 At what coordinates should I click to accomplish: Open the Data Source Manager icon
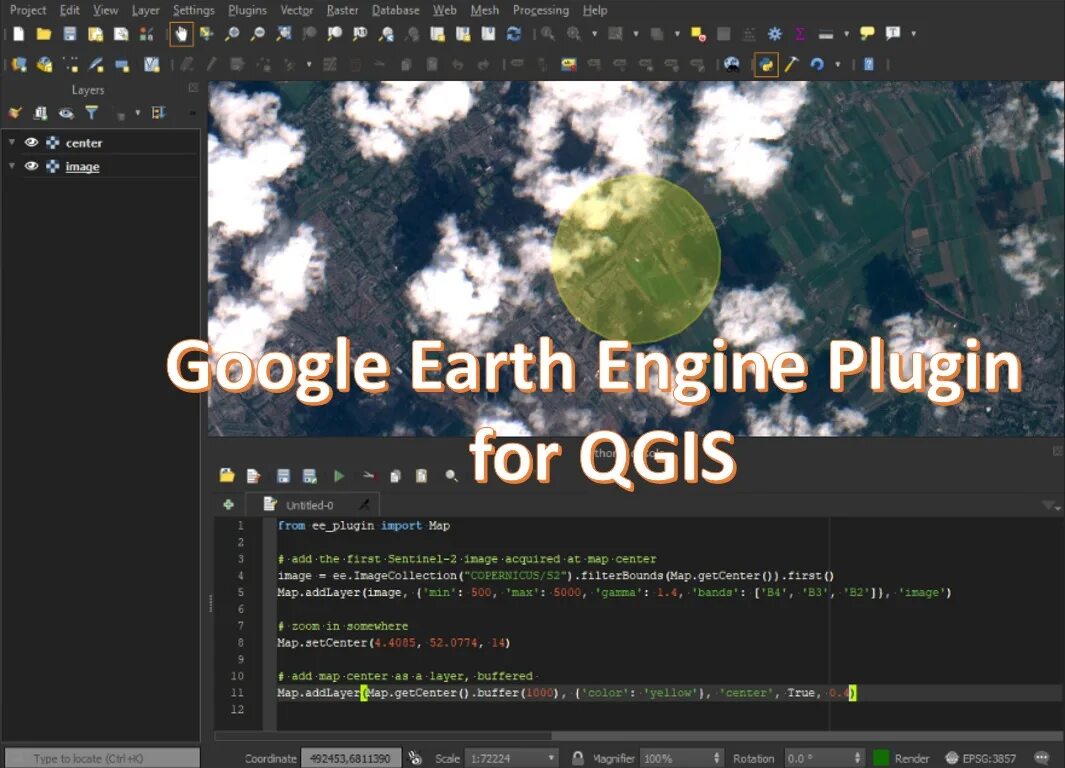(x=18, y=65)
